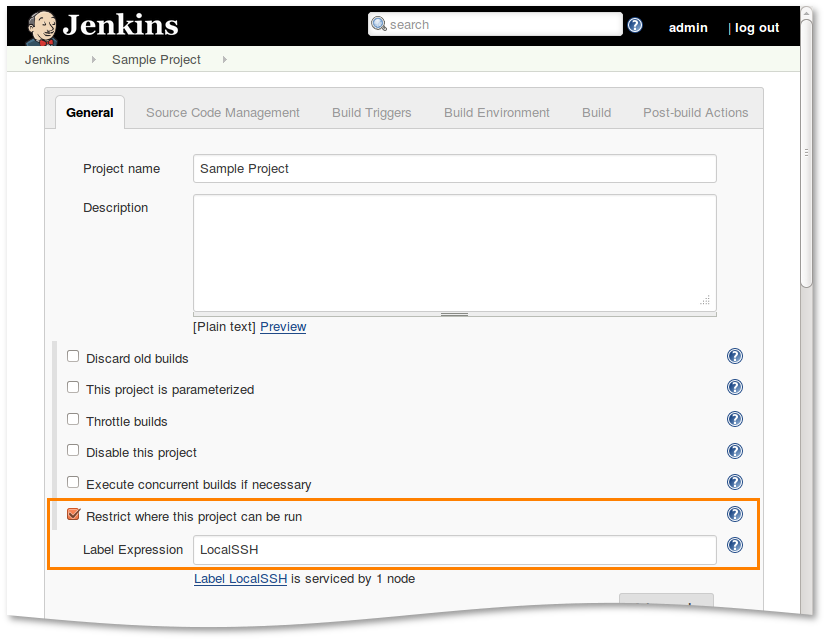Click the Description corner resize grip
Screen dimensions: 826x642
[x=705, y=300]
